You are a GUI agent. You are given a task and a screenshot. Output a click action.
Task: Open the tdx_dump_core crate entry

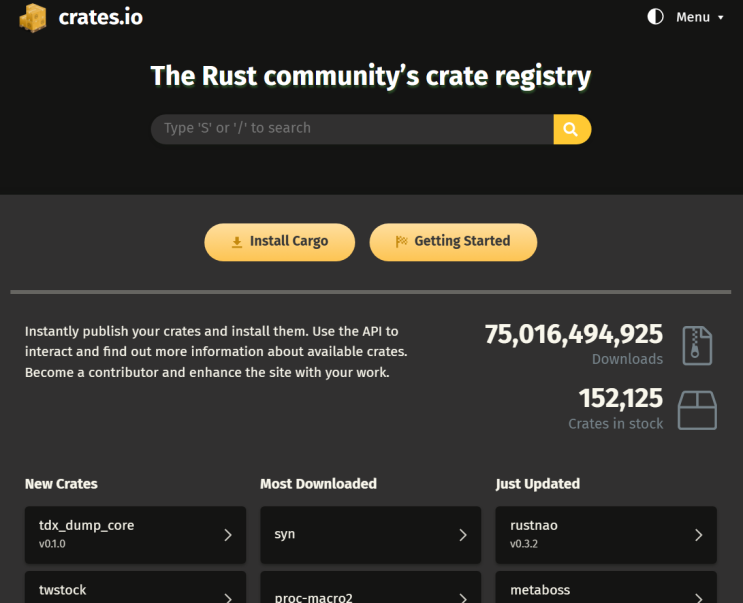(x=120, y=535)
